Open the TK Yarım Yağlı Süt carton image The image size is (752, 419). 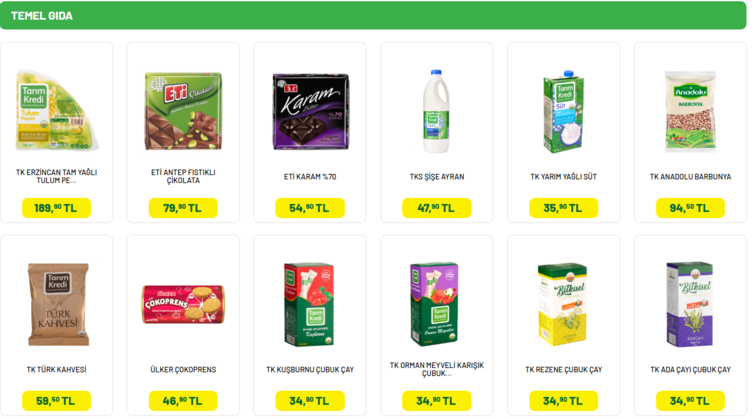tap(564, 111)
